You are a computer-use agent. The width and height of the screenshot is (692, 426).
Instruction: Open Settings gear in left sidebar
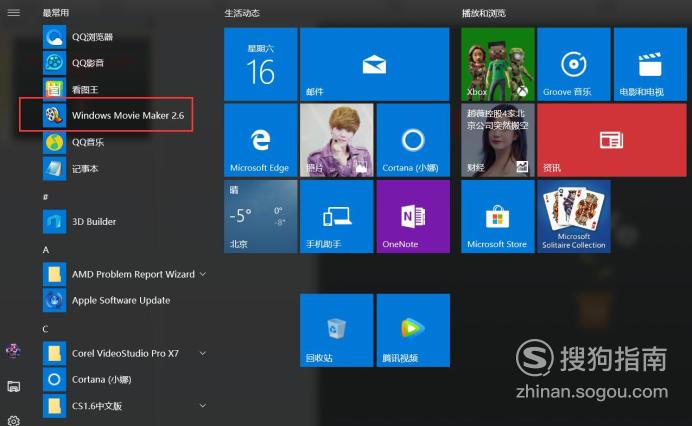pos(14,421)
